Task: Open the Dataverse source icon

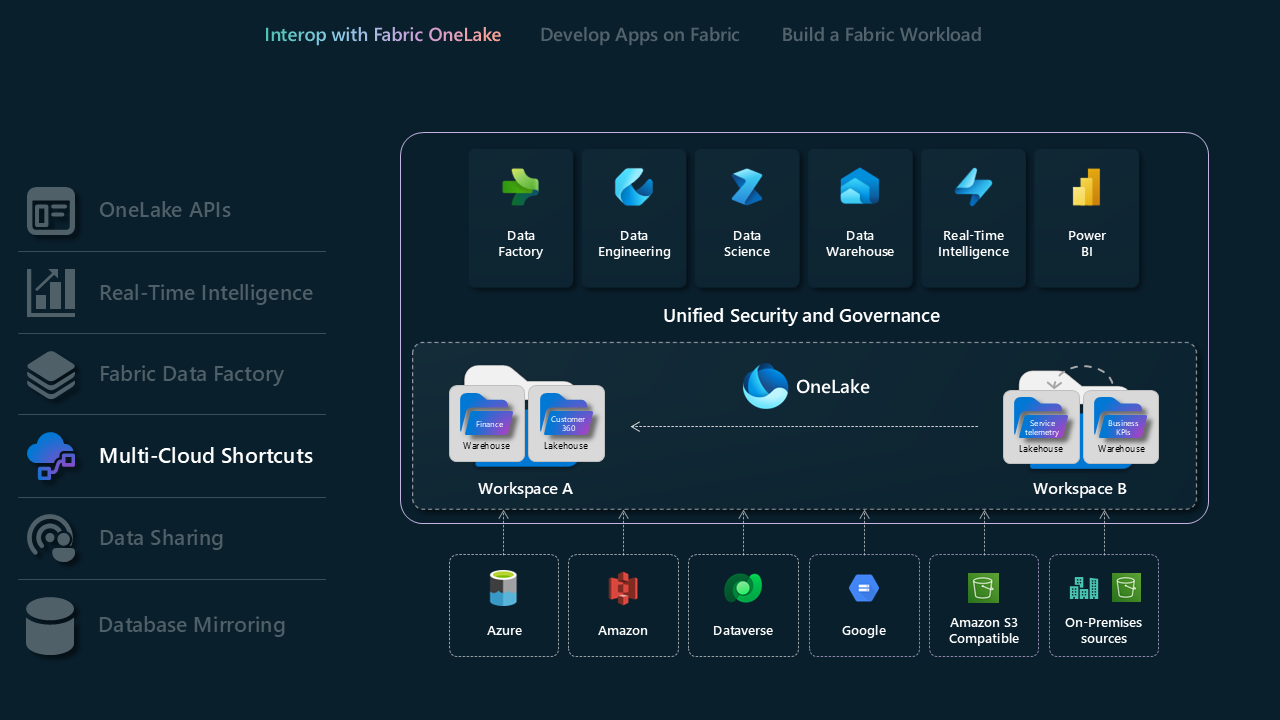Action: (743, 589)
